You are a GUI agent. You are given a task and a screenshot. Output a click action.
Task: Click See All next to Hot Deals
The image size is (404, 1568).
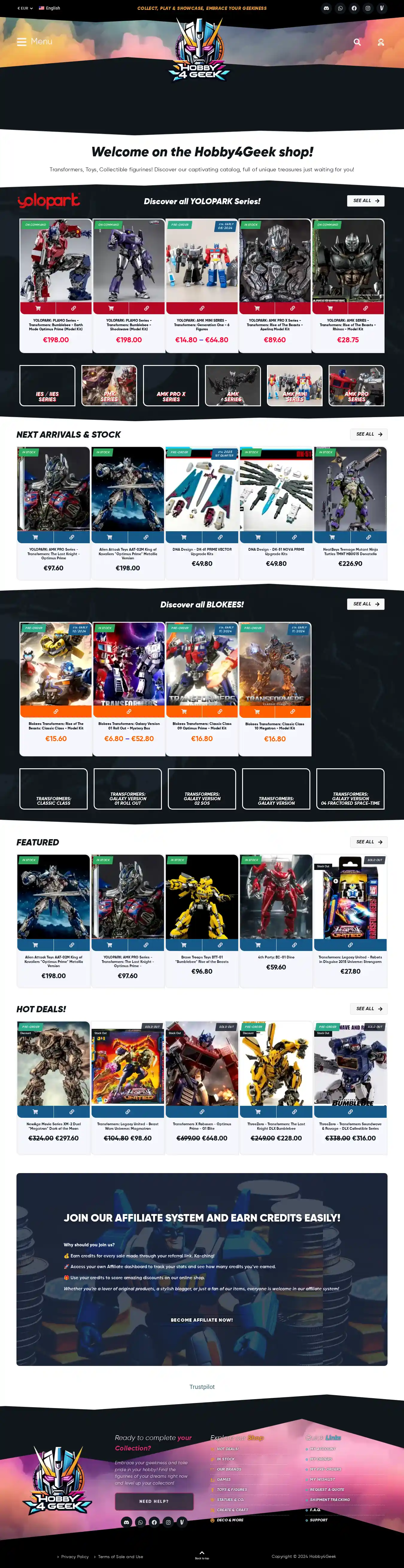pos(369,1009)
